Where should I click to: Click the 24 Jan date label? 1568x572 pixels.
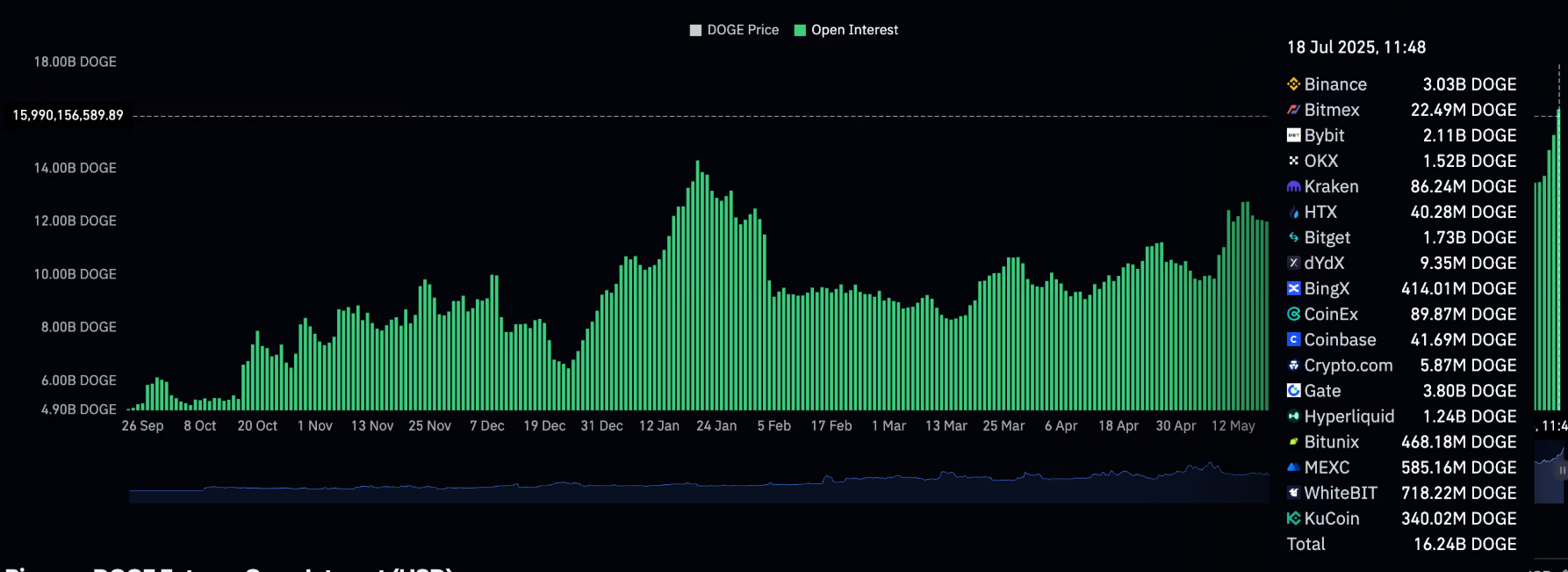716,425
